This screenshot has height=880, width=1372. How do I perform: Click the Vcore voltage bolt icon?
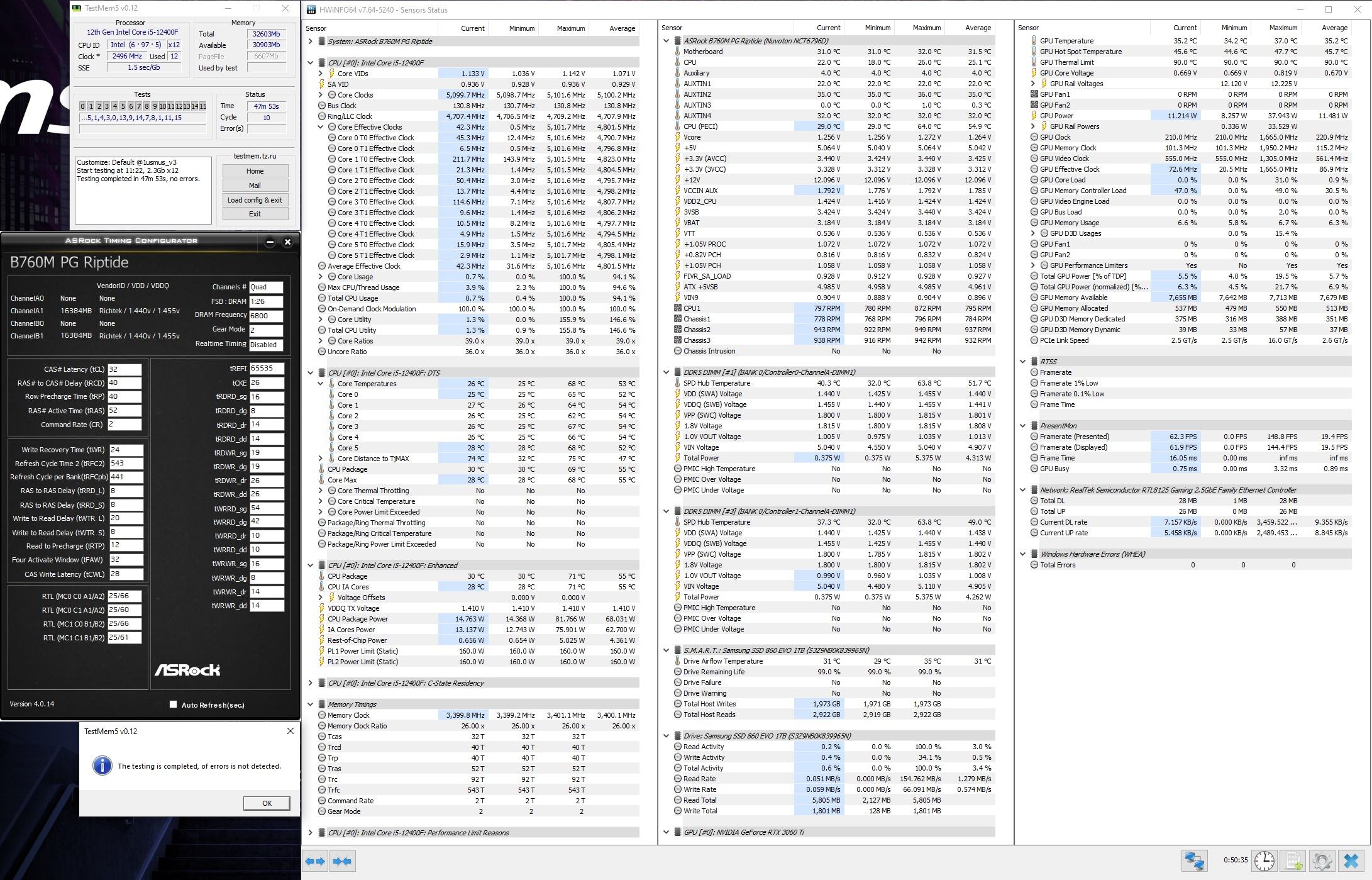[678, 137]
